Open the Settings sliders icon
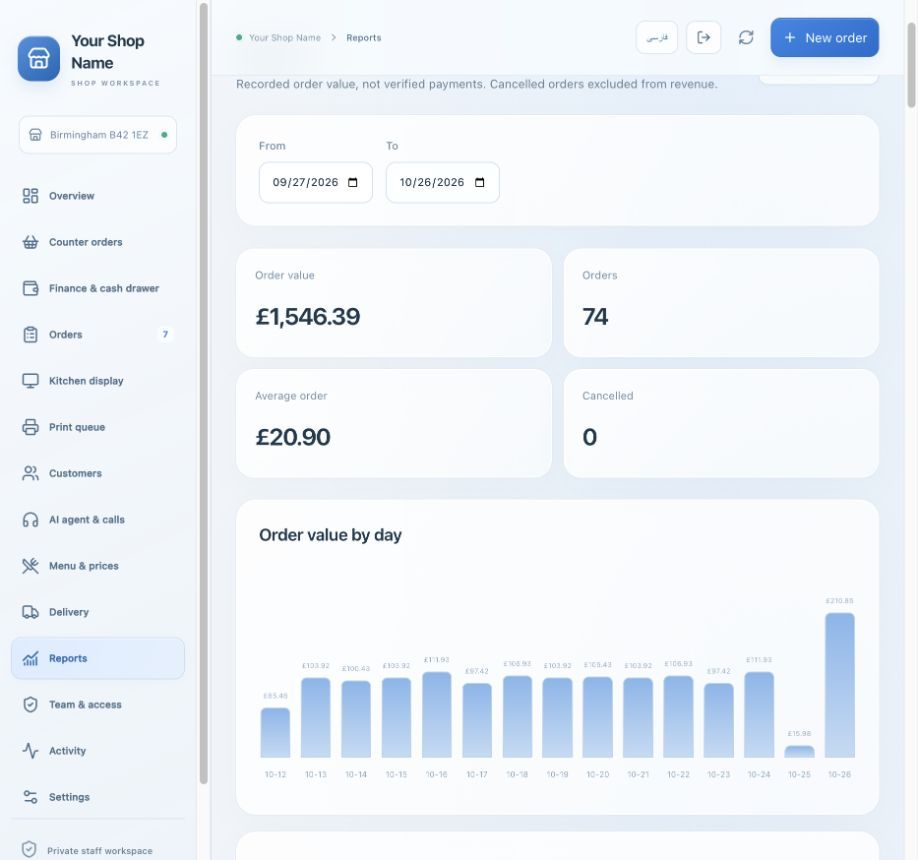This screenshot has height=860, width=918. coord(30,797)
